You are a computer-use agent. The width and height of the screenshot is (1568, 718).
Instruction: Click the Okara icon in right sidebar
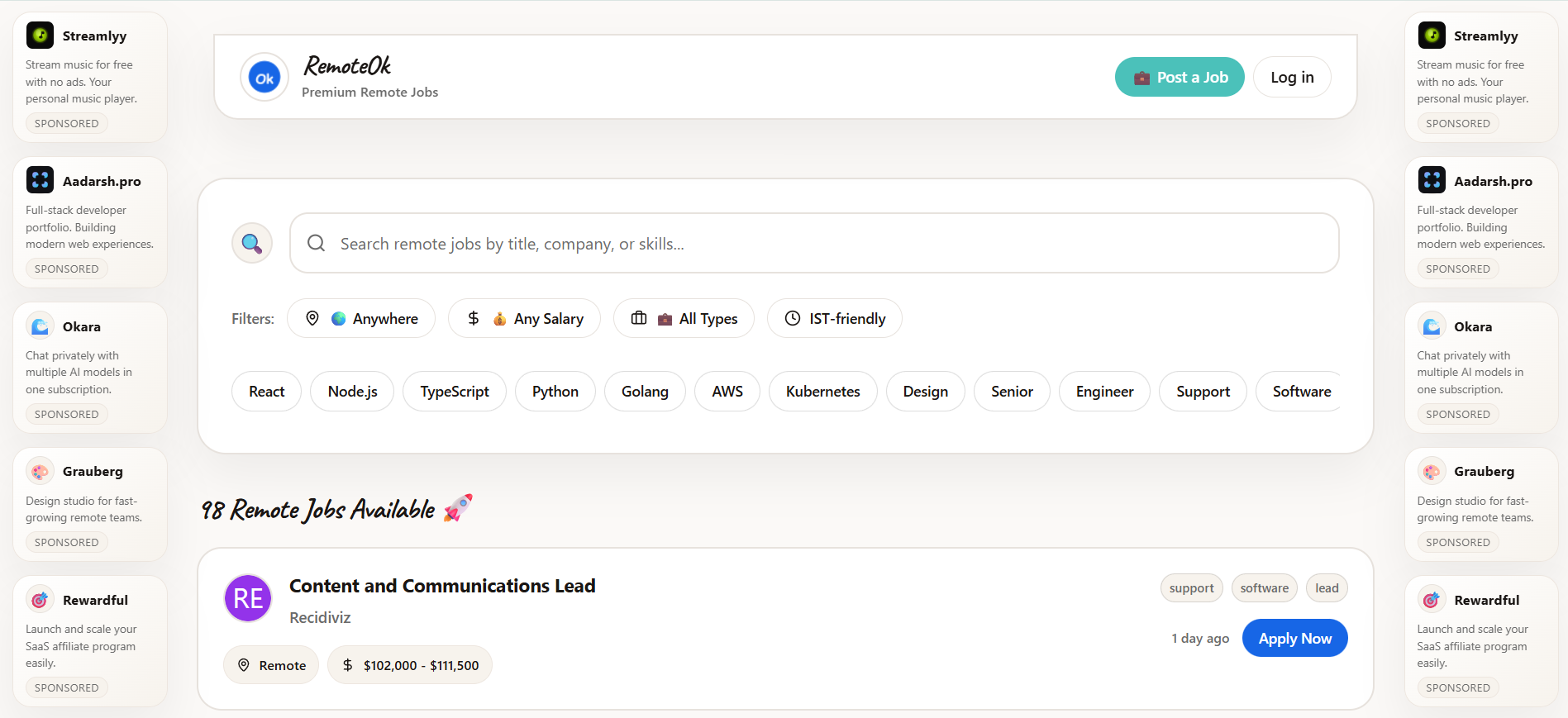click(1432, 326)
